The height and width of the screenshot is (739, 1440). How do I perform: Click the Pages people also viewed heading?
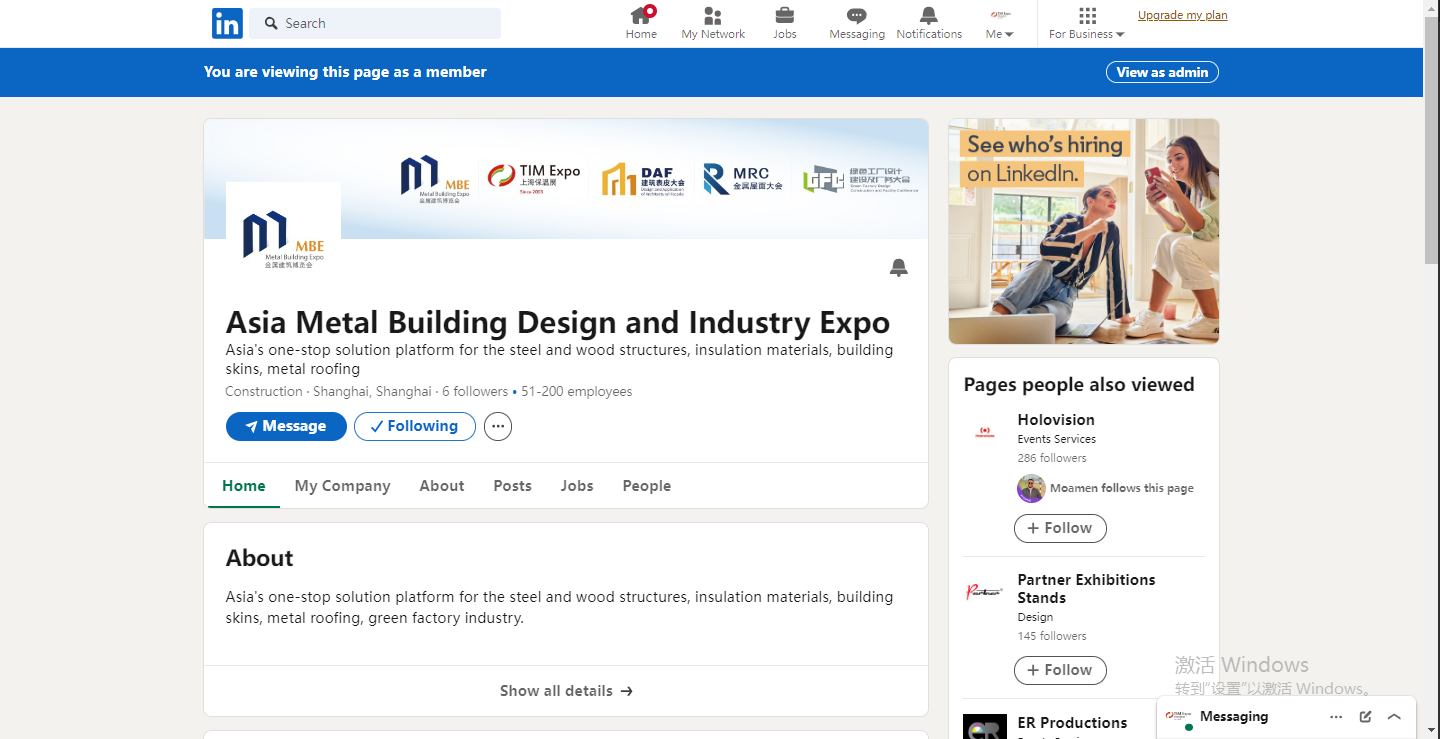pyautogui.click(x=1079, y=385)
